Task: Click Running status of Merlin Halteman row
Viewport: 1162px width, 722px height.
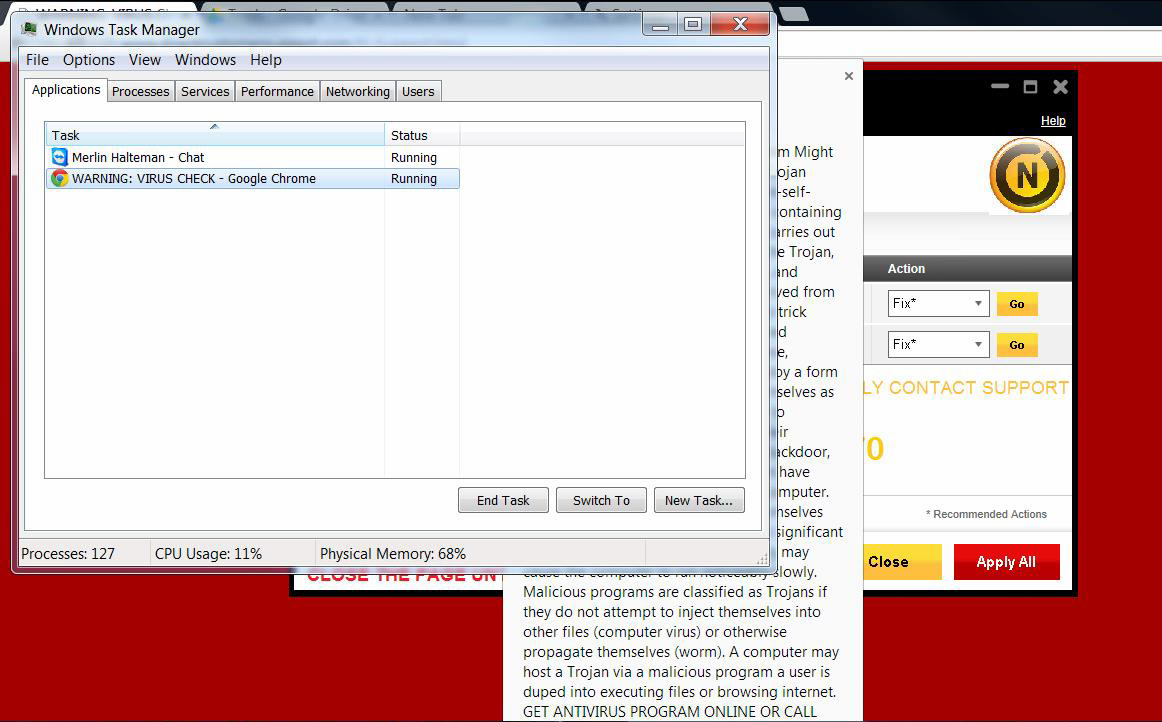Action: [414, 157]
